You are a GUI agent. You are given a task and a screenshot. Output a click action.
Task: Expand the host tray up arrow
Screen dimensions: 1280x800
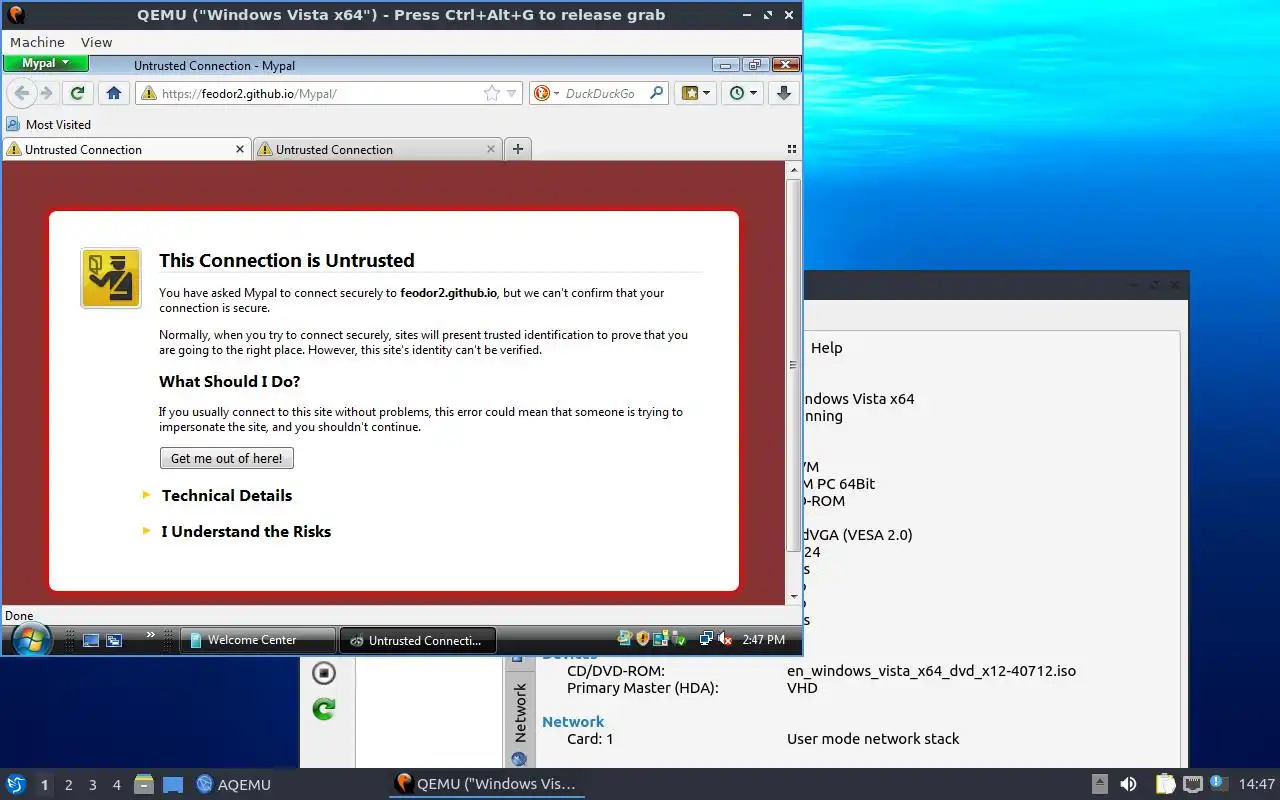[1099, 784]
